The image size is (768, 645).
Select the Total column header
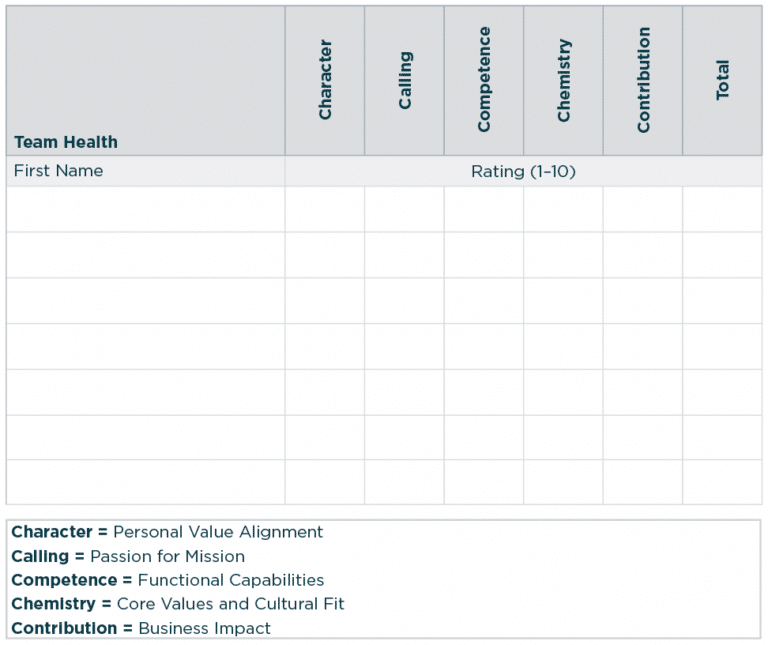pyautogui.click(x=723, y=80)
